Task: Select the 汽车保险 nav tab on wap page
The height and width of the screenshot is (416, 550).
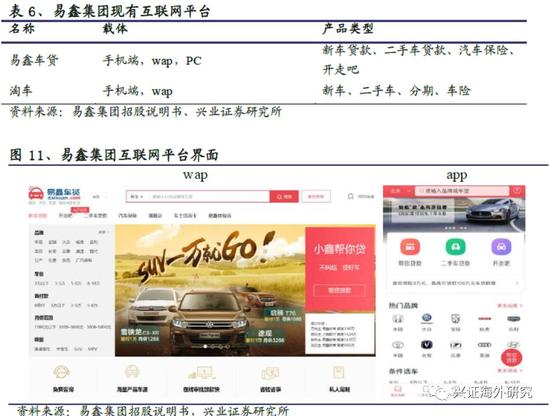Action: pos(127,215)
